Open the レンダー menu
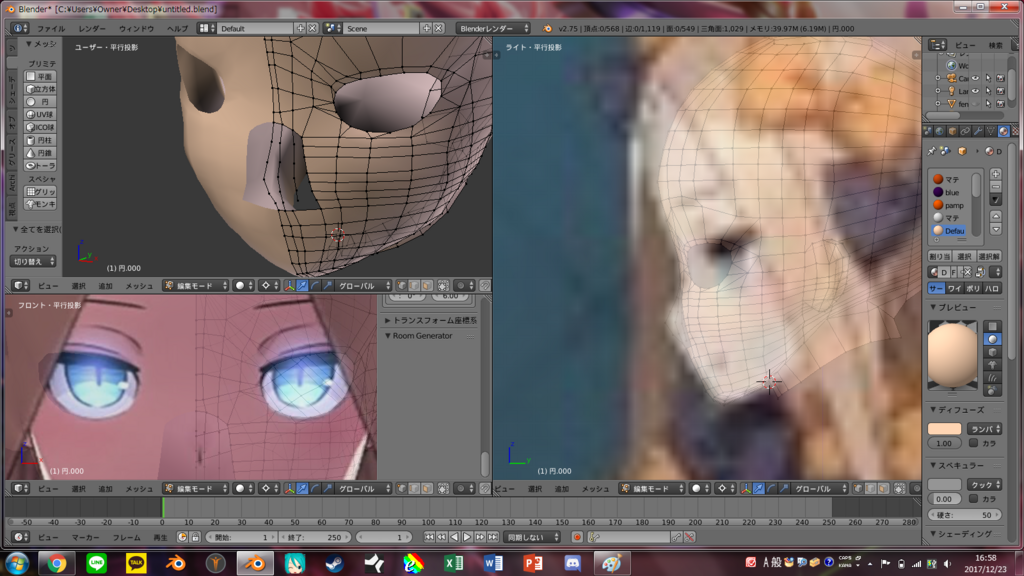The image size is (1024, 576). [x=92, y=29]
